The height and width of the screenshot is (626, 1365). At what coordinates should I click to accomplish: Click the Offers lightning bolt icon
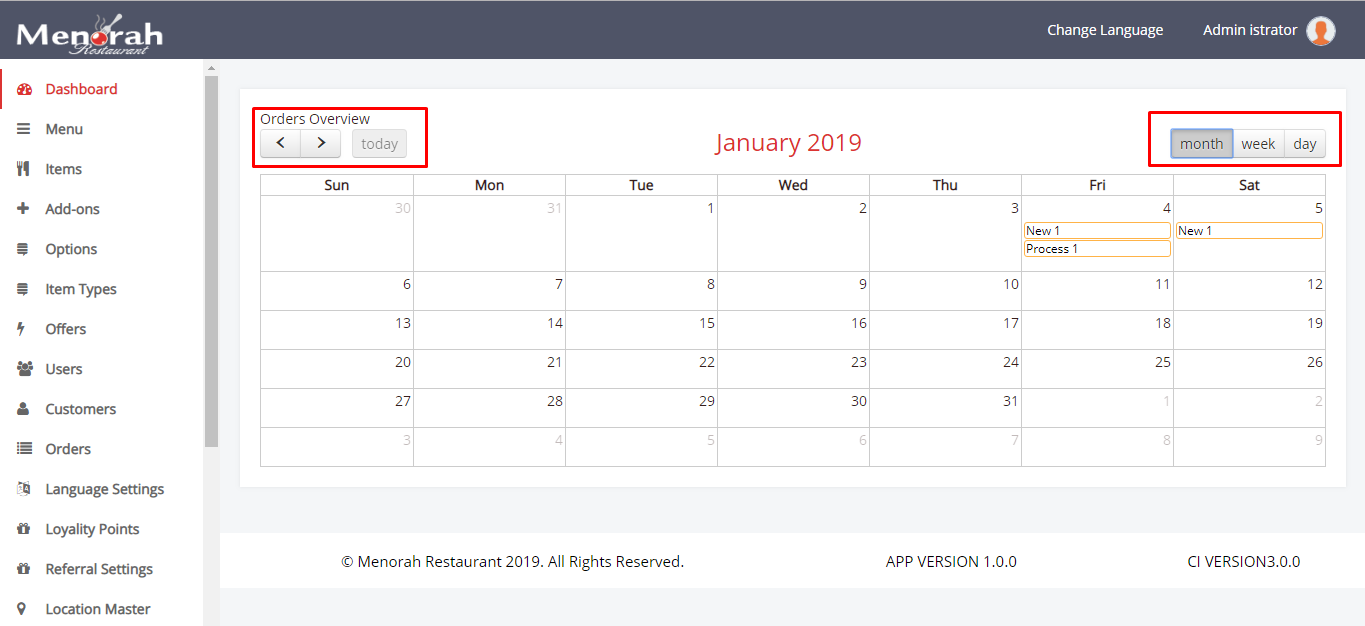[x=22, y=329]
